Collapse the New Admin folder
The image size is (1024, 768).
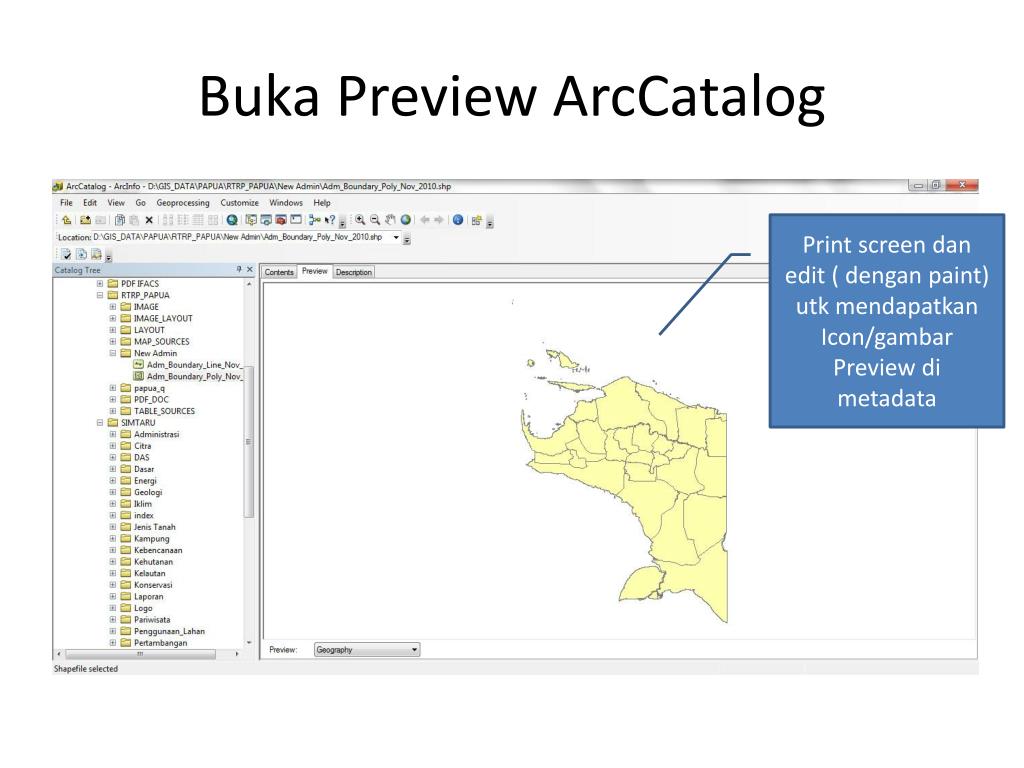[112, 353]
